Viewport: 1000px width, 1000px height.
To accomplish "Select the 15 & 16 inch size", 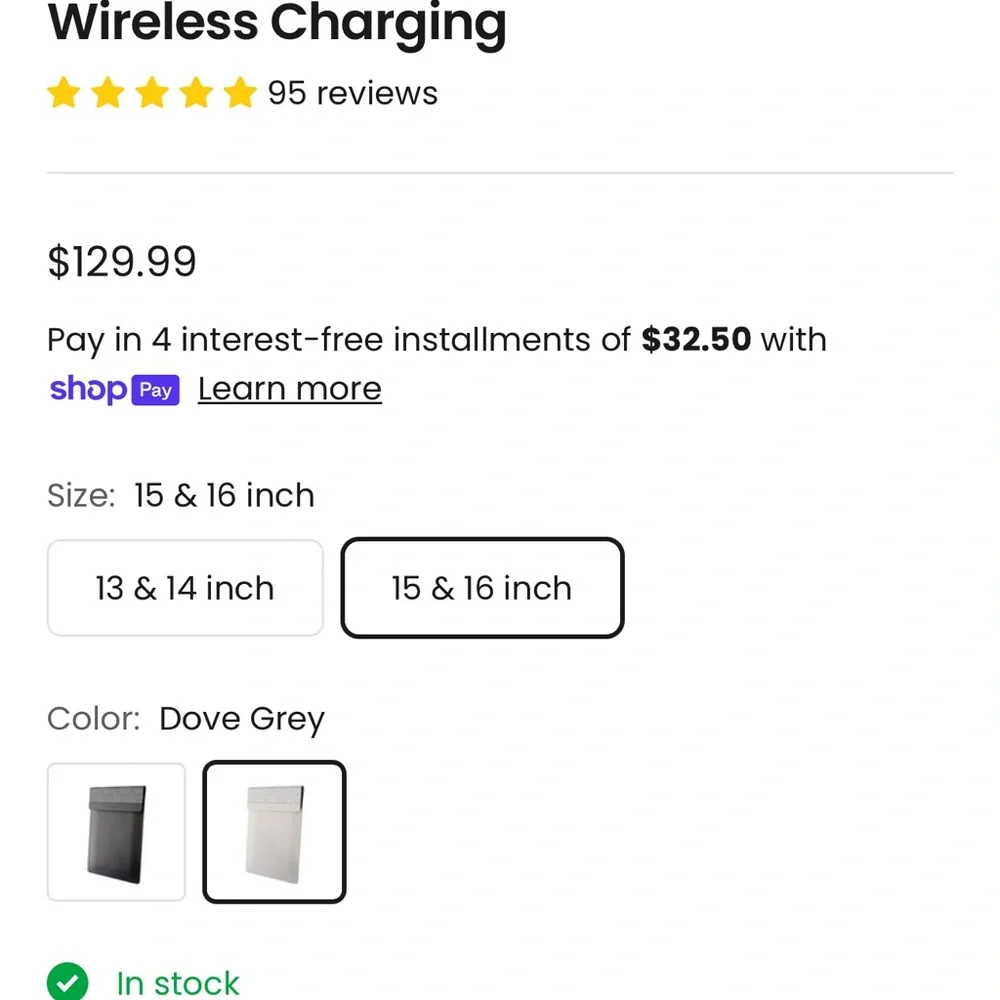I will pos(482,588).
